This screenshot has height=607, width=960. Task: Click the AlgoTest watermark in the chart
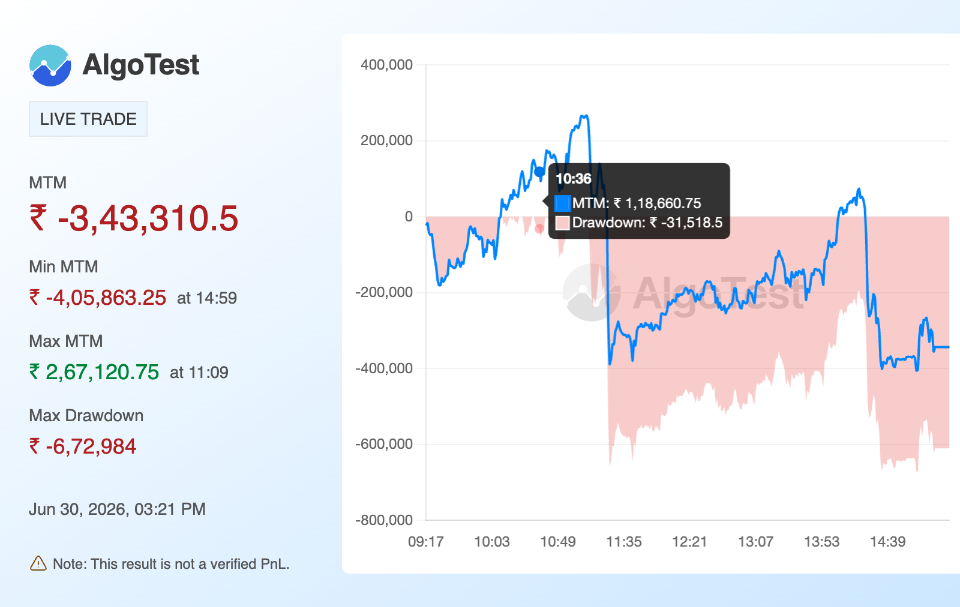[683, 293]
